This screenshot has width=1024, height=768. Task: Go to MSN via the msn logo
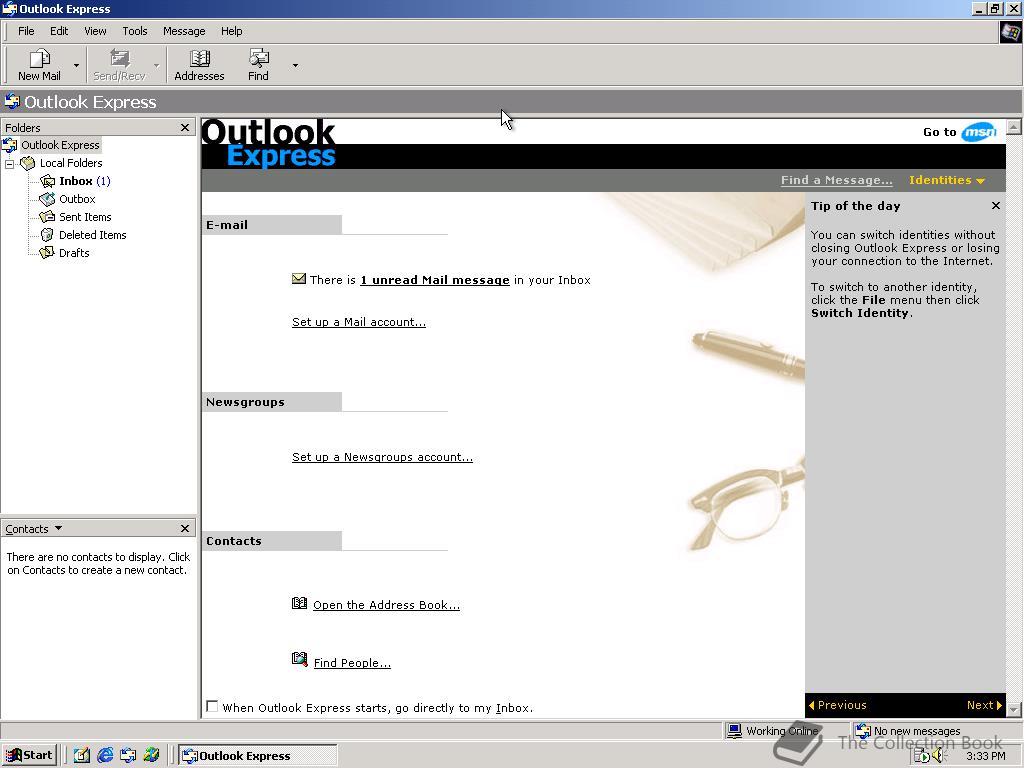point(979,132)
